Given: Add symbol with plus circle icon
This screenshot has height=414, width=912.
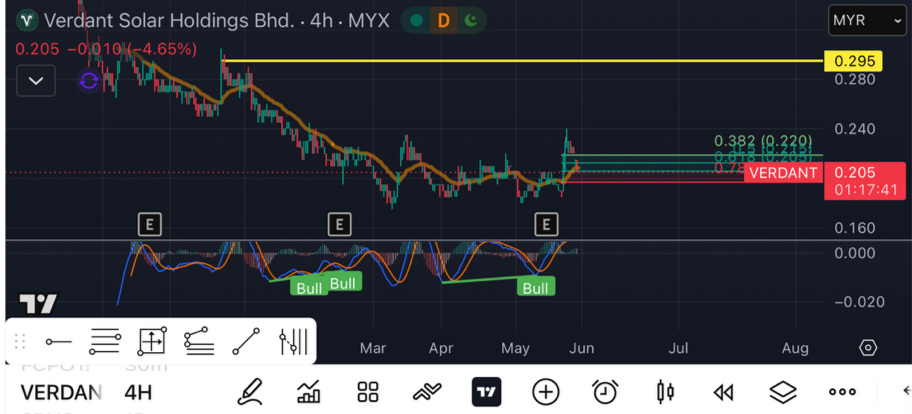Looking at the screenshot, I should [x=546, y=392].
